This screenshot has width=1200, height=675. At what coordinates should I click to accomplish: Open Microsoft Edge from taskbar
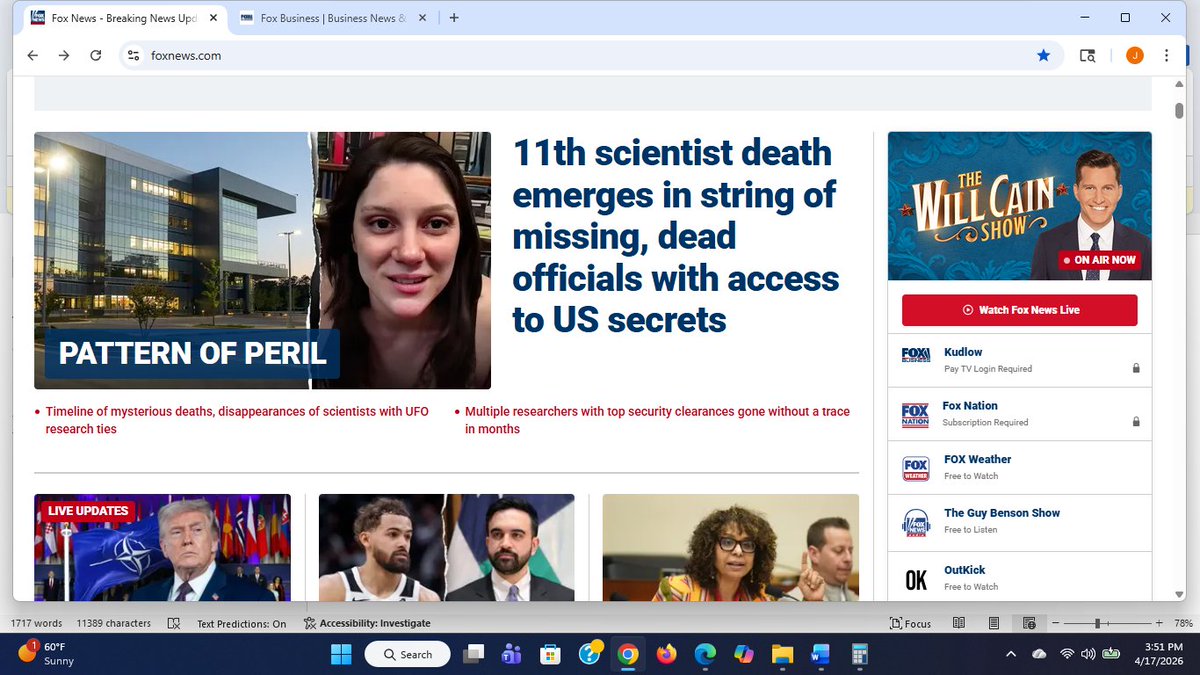pos(705,654)
